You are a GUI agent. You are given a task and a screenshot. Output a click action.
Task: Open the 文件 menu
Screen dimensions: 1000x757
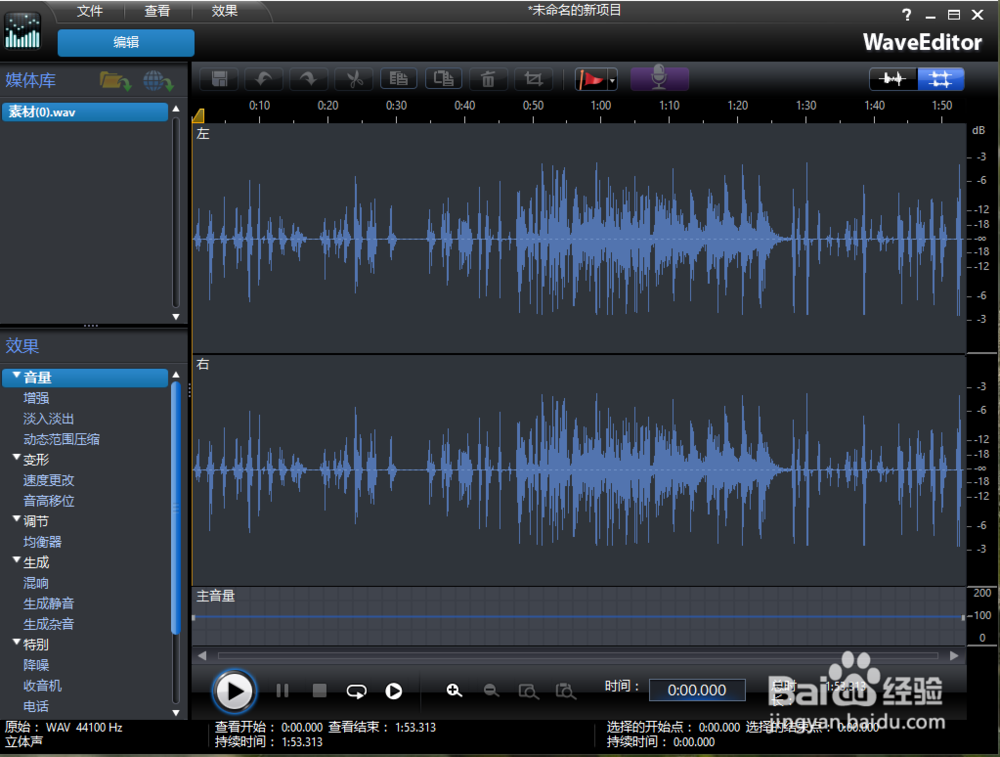coord(90,11)
